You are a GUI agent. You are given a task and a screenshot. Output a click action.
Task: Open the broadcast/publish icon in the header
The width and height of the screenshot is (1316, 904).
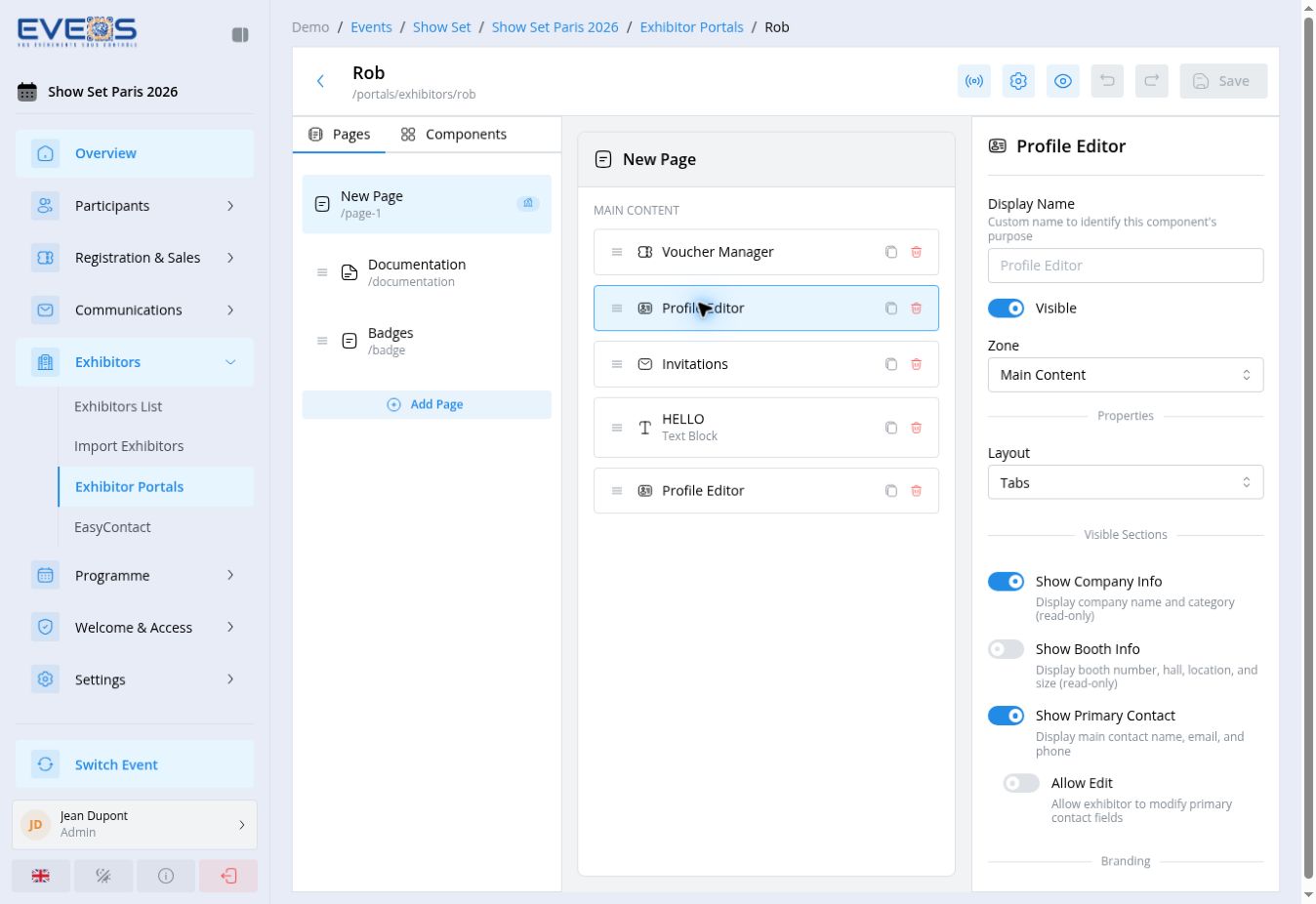click(974, 81)
